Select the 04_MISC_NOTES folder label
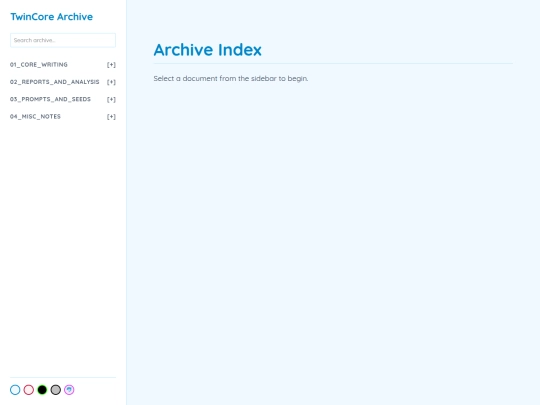This screenshot has height=405, width=540. click(35, 116)
